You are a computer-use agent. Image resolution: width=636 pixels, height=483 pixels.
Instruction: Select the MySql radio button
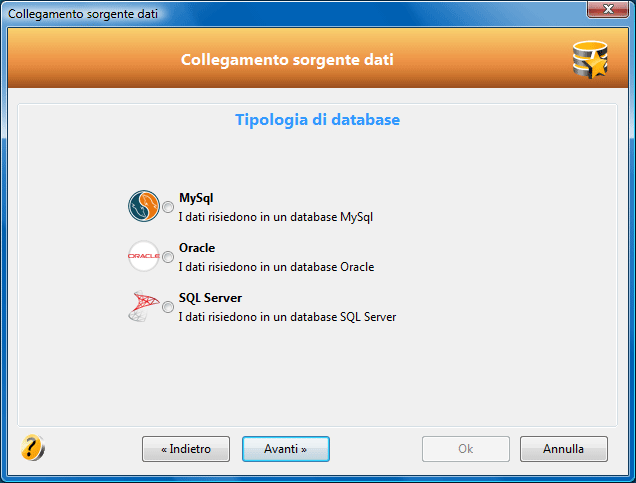[x=168, y=207]
